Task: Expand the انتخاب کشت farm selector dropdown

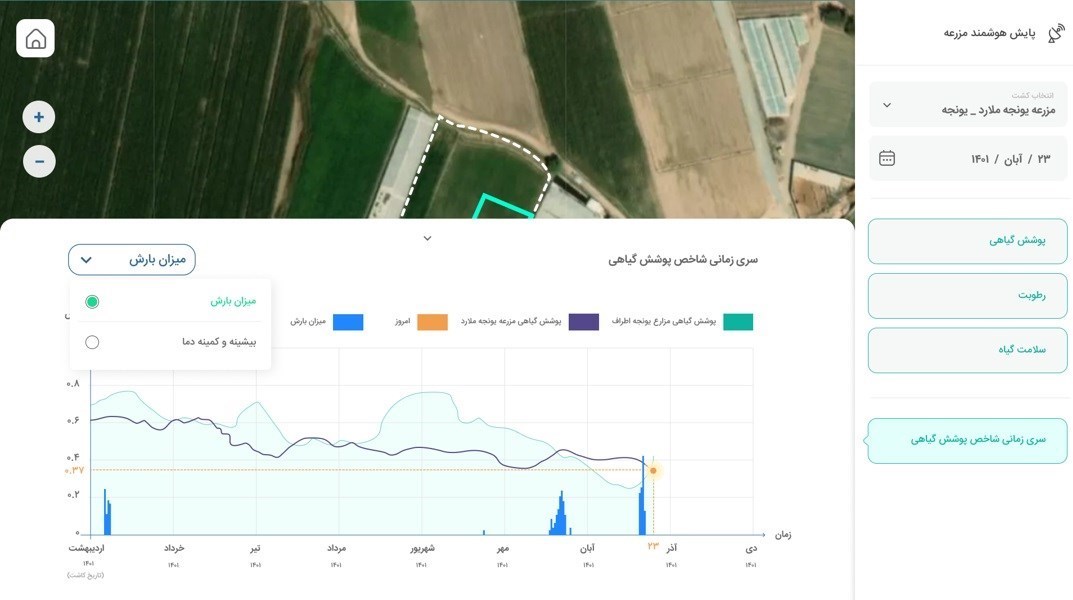Action: (887, 105)
